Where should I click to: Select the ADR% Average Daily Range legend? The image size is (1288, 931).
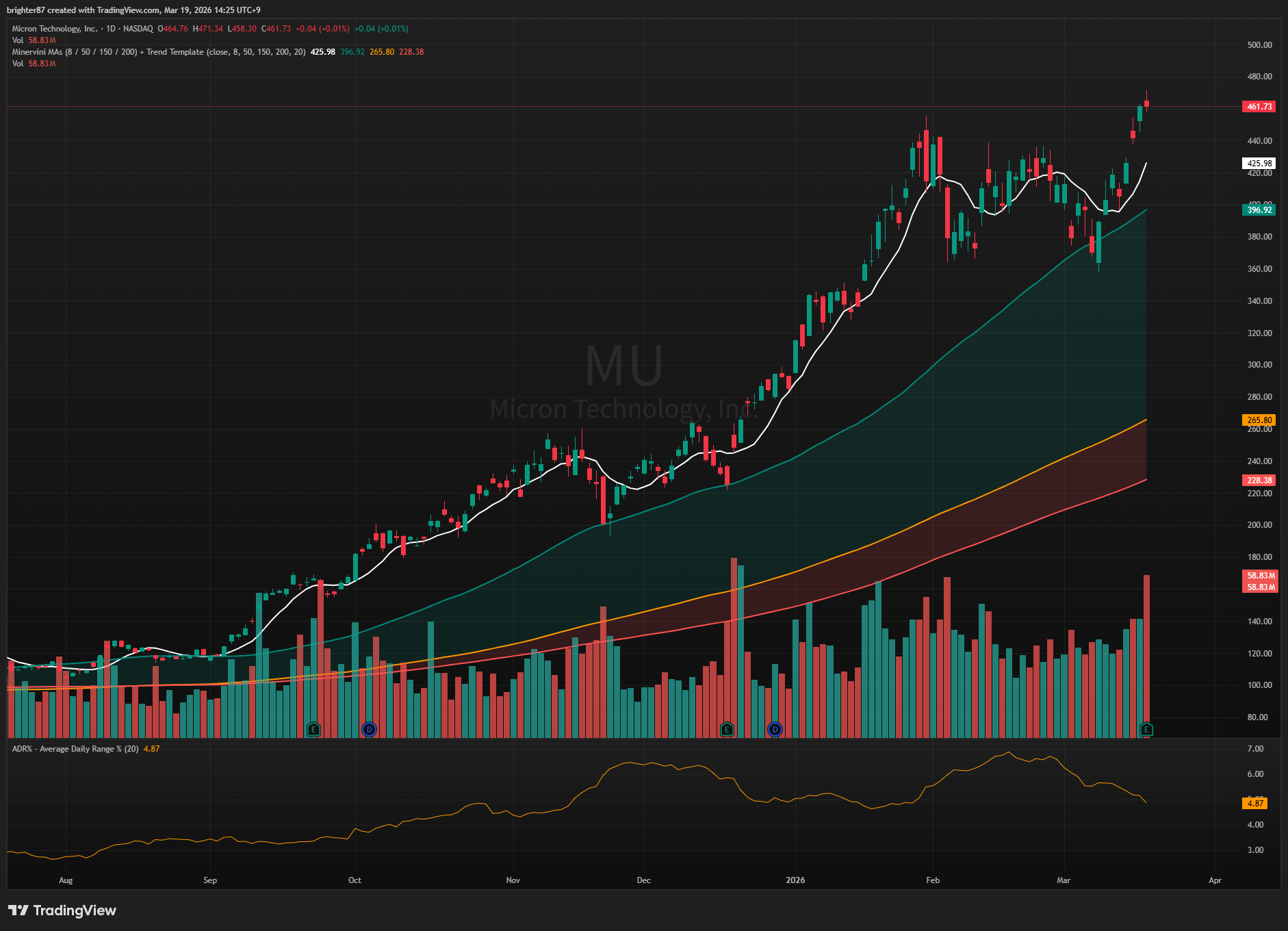pyautogui.click(x=75, y=749)
